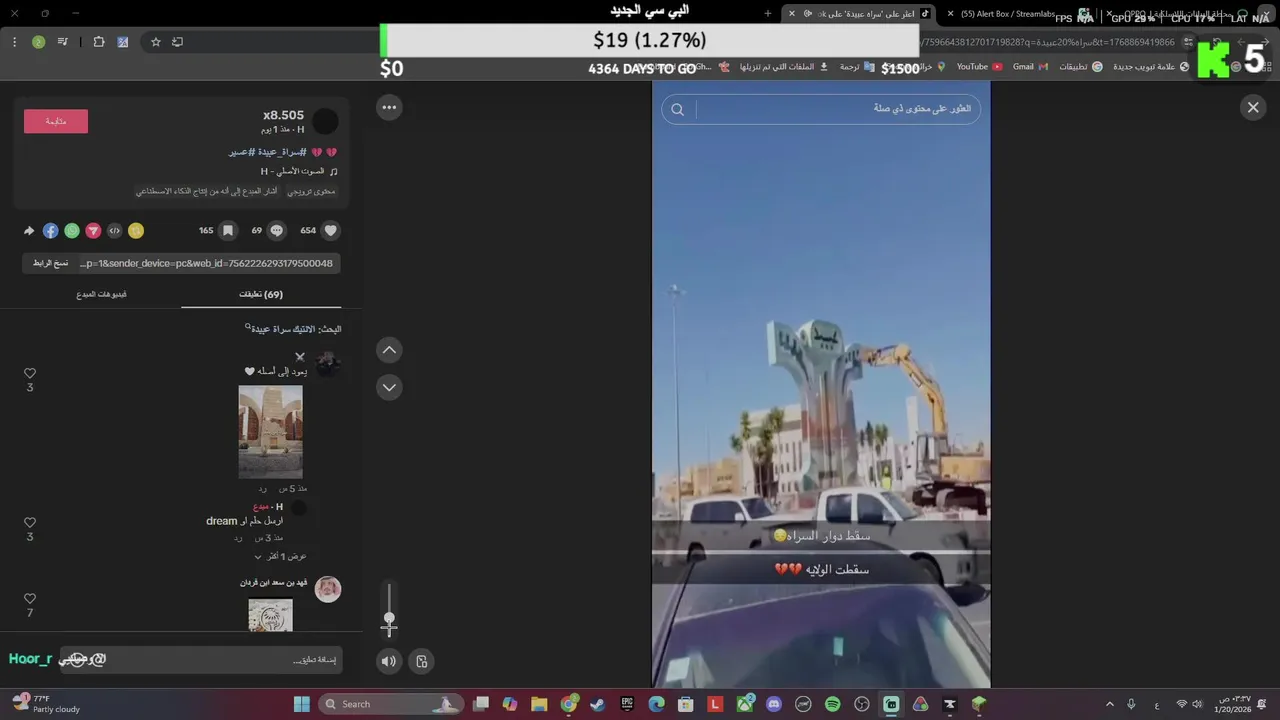Open Discord from the taskbar

coord(773,704)
